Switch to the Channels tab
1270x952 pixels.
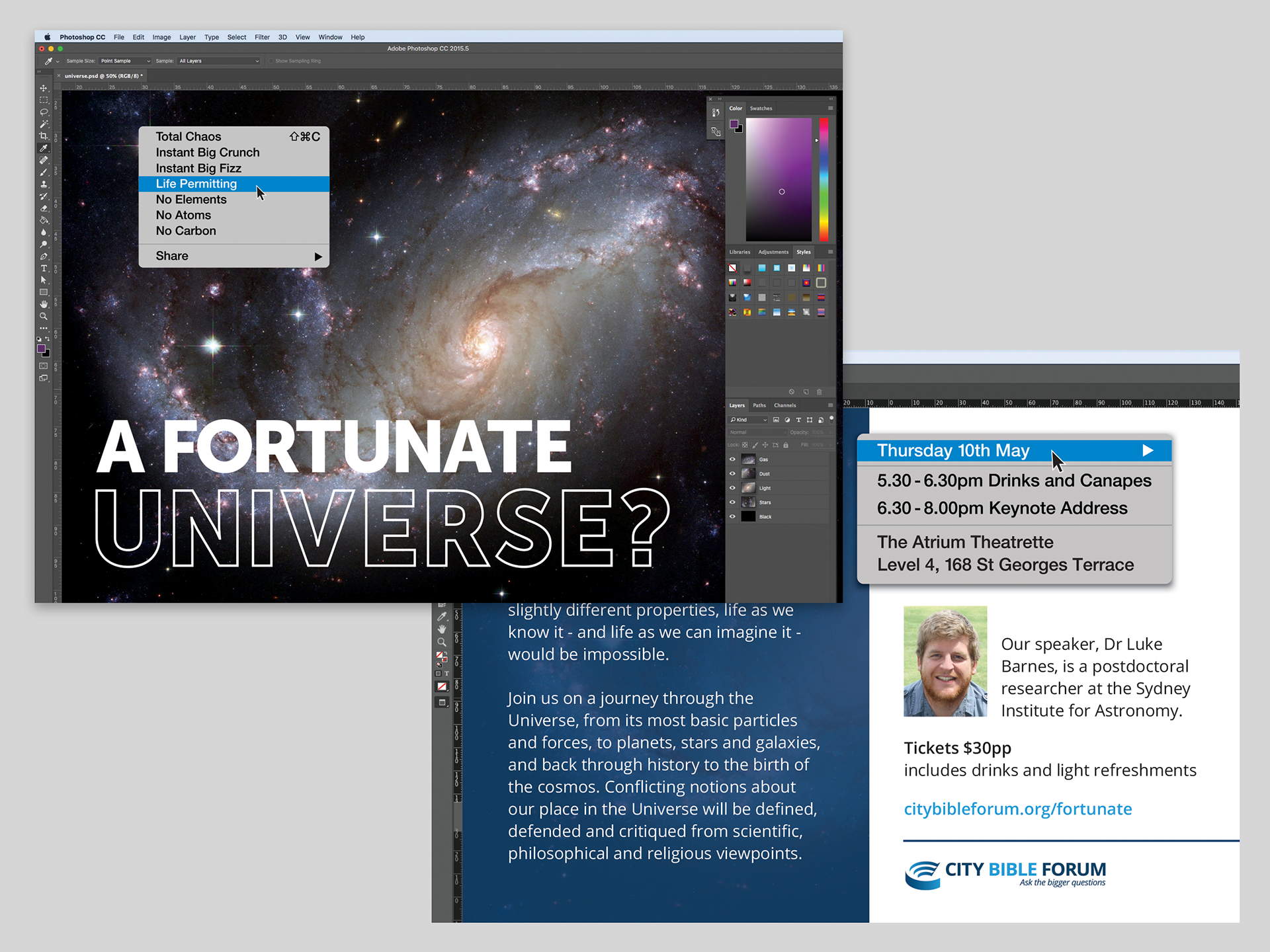[x=785, y=405]
